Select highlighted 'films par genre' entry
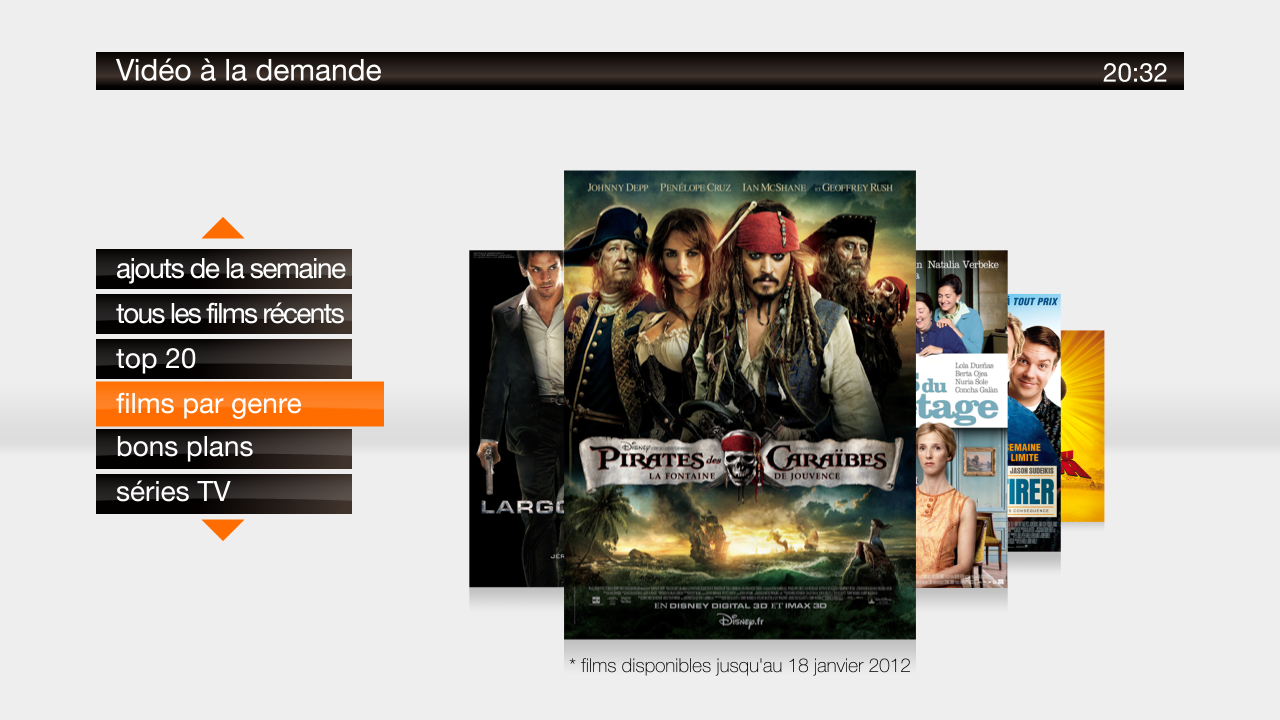This screenshot has width=1280, height=720. (240, 404)
